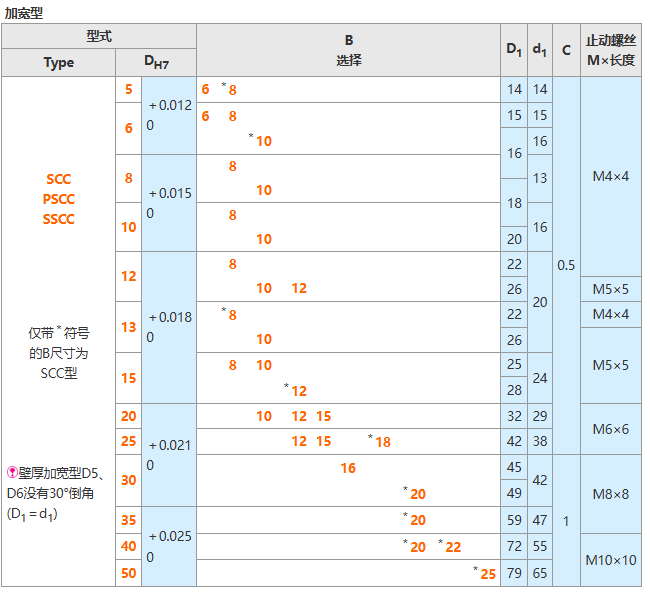Select the orange PSCC type label
The height and width of the screenshot is (592, 650).
[x=58, y=199]
